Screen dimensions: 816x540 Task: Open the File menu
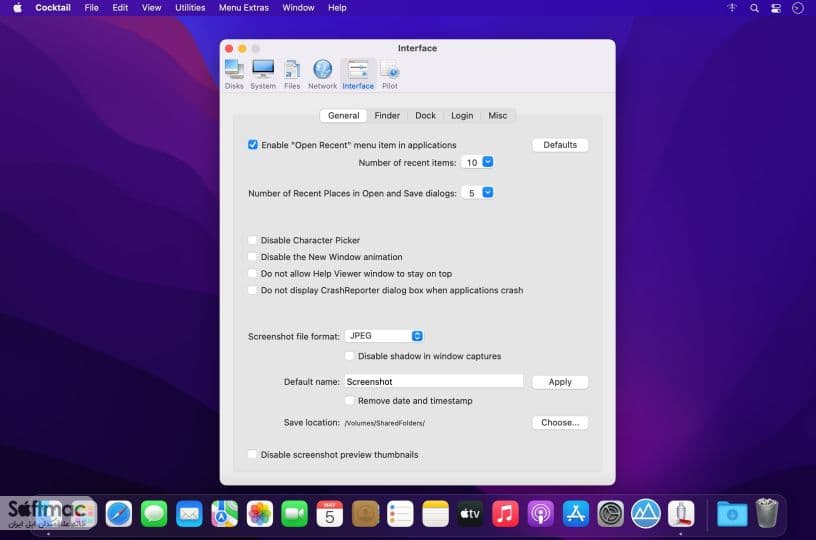tap(92, 8)
